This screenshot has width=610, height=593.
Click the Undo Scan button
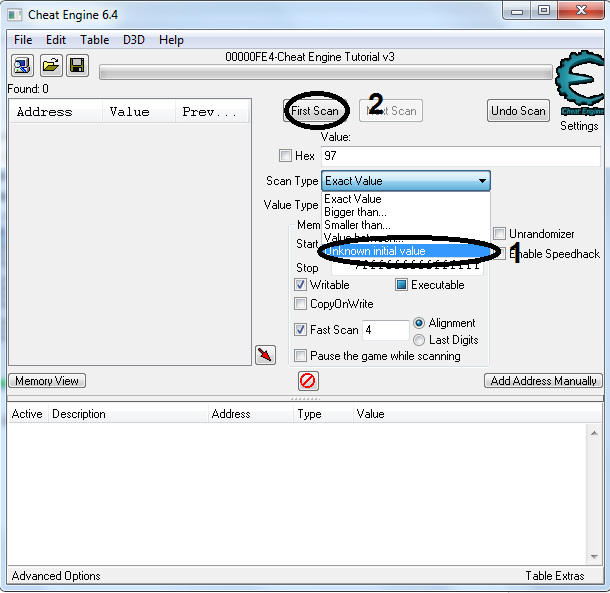coord(518,111)
